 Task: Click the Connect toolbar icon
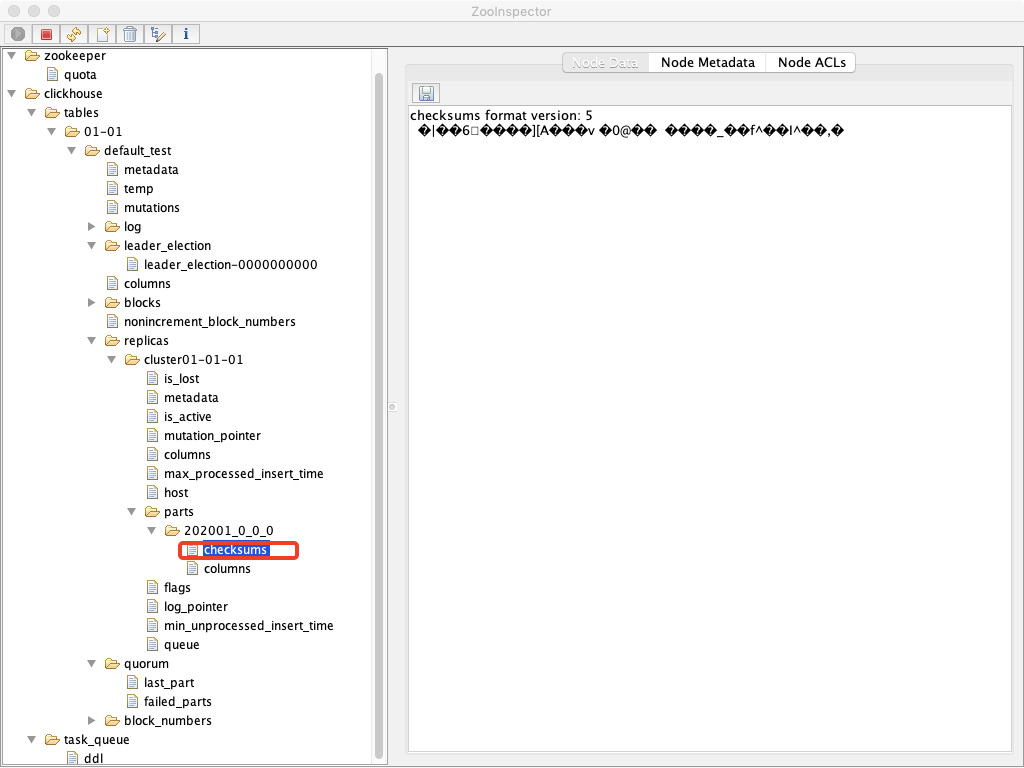18,34
